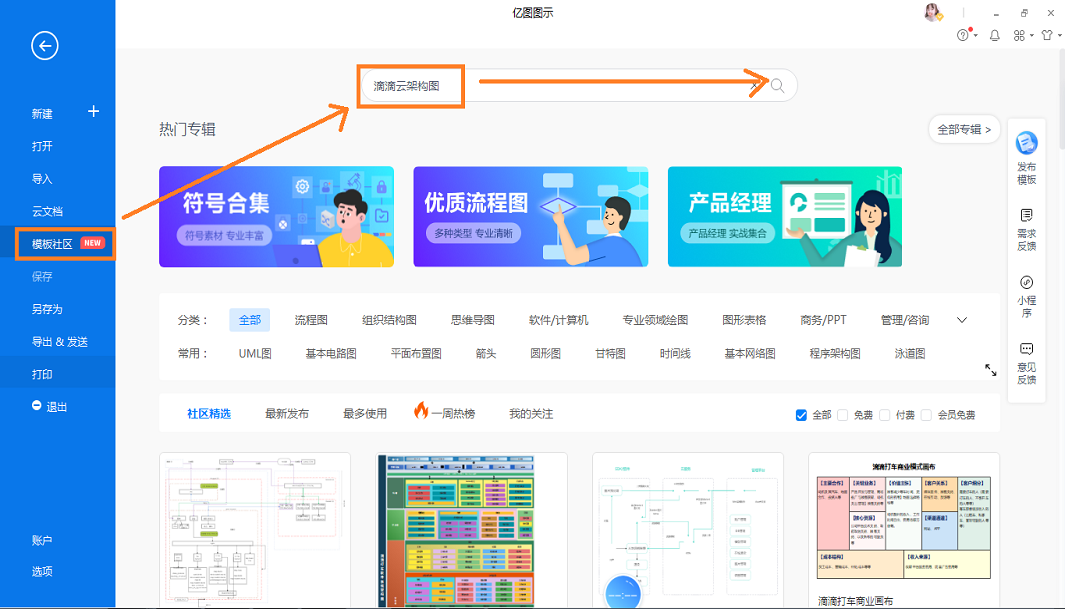Select 打开 in the sidebar
Image resolution: width=1065 pixels, height=609 pixels.
click(x=42, y=147)
